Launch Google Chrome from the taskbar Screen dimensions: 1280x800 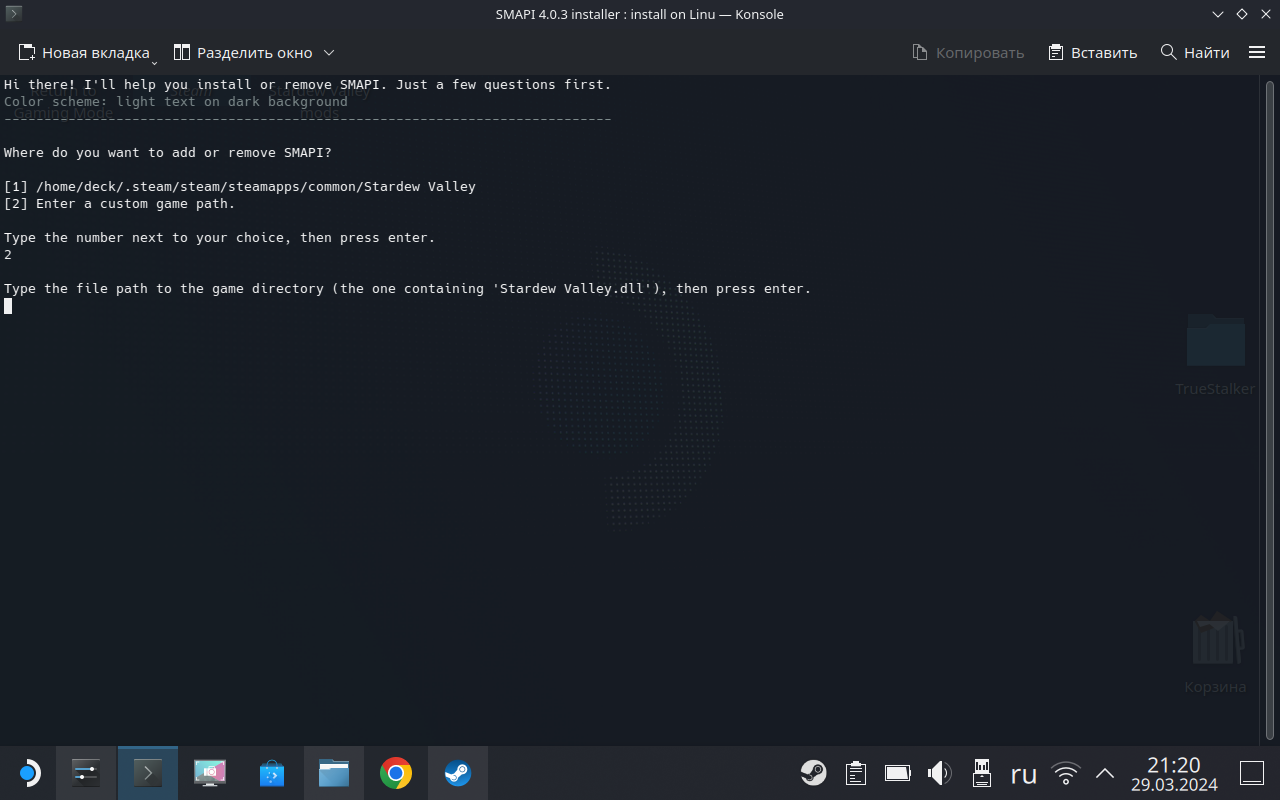coord(396,773)
